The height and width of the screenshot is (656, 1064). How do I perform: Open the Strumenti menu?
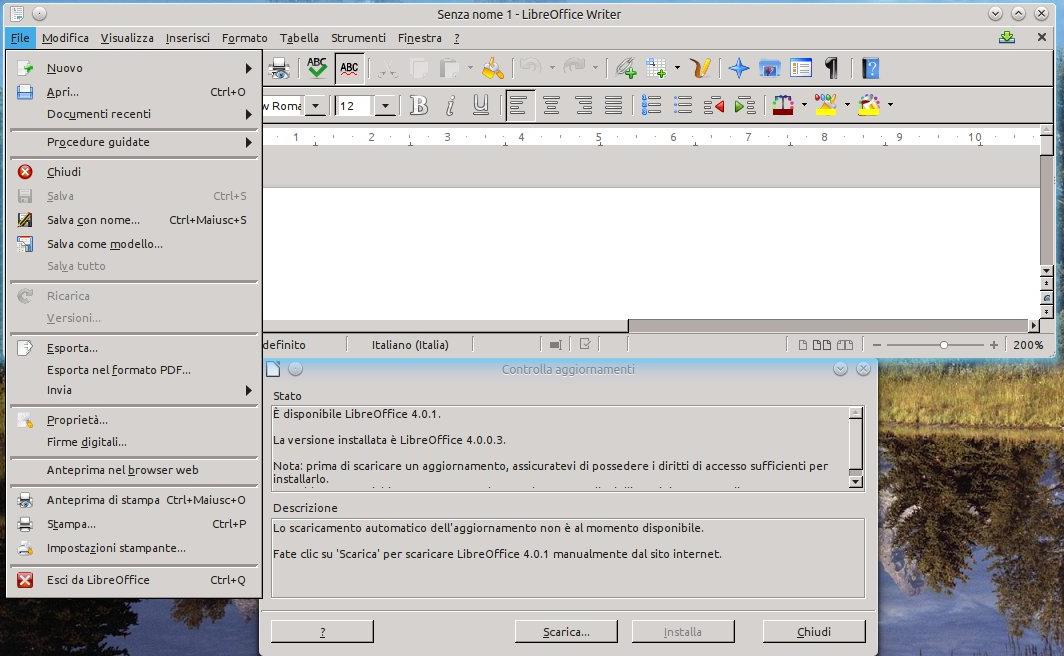pos(358,38)
